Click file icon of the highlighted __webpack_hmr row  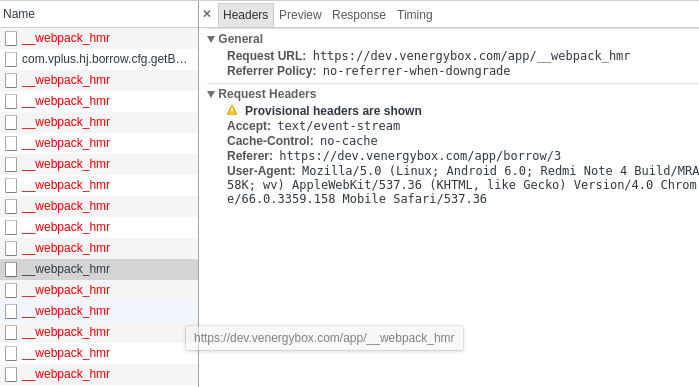[11, 269]
